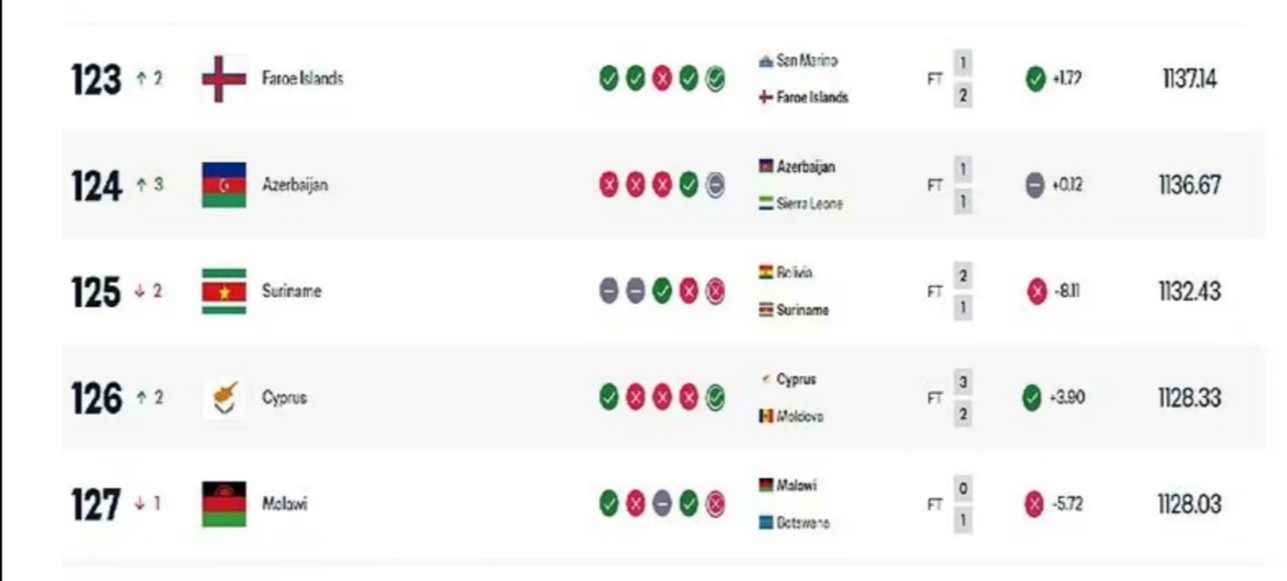Viewport: 1287px width, 581px height.
Task: Click the 1137.14 points value
Action: click(1189, 79)
